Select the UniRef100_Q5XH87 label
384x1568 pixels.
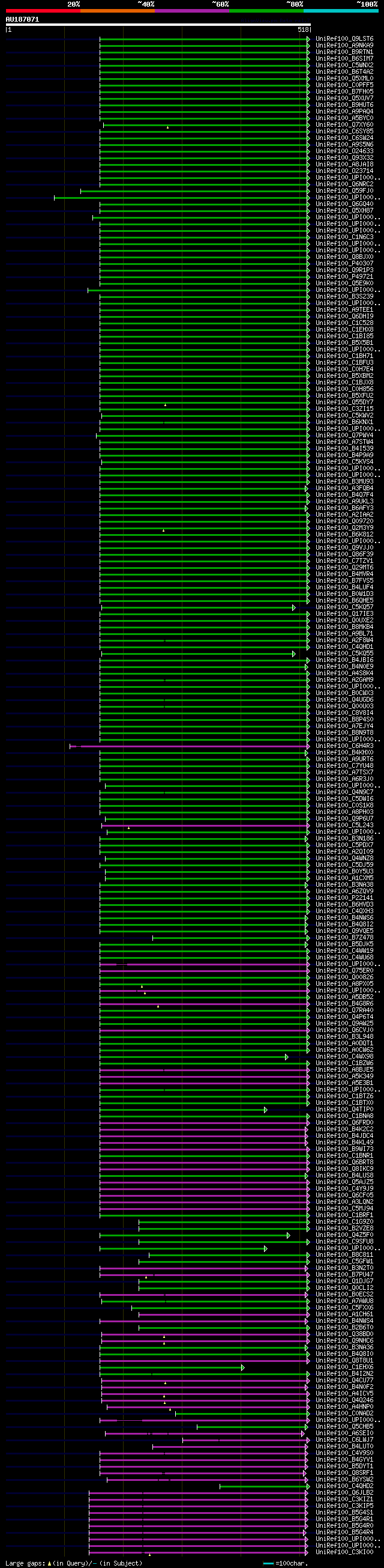coord(344,211)
